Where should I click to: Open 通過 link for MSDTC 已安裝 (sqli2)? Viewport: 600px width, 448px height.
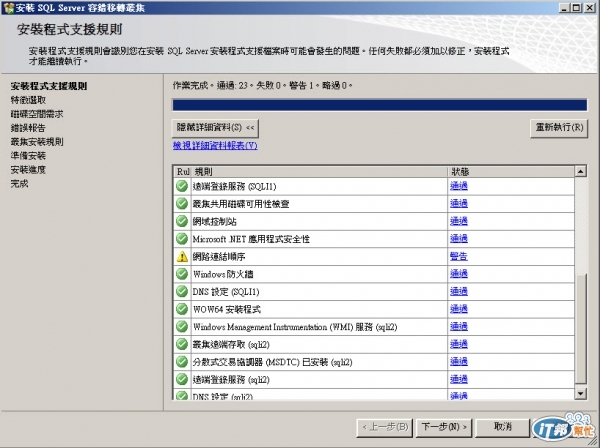tap(459, 362)
